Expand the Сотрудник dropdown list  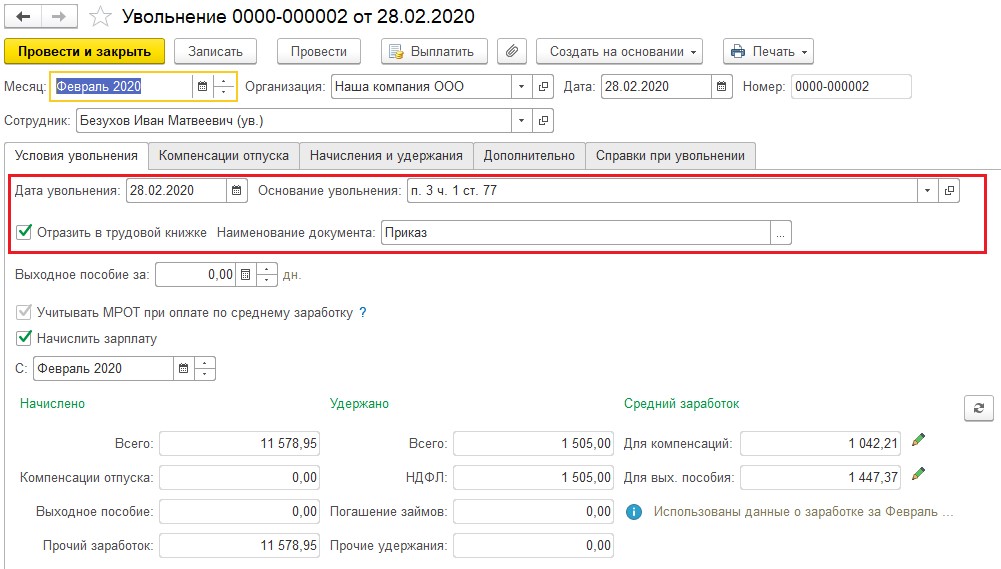point(521,120)
